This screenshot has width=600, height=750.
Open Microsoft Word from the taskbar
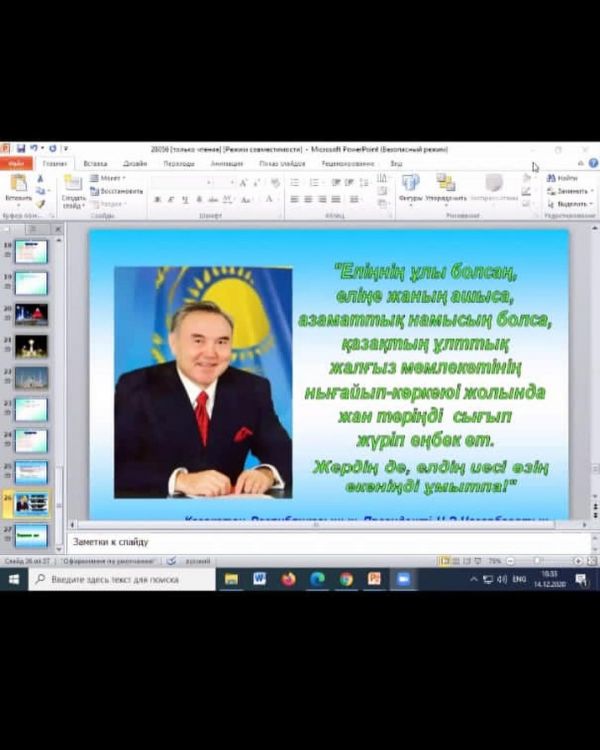coord(260,579)
